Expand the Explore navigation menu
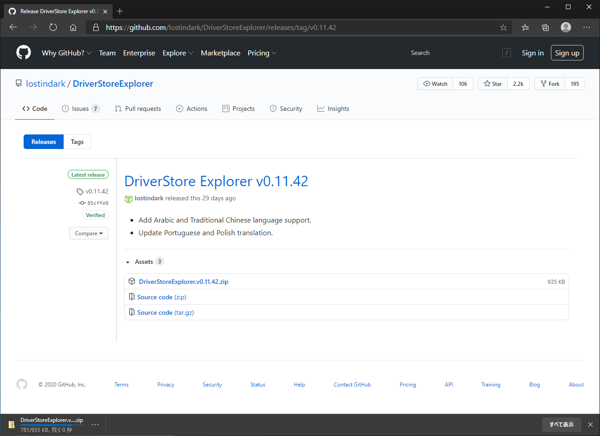This screenshot has height=436, width=600. click(x=177, y=53)
